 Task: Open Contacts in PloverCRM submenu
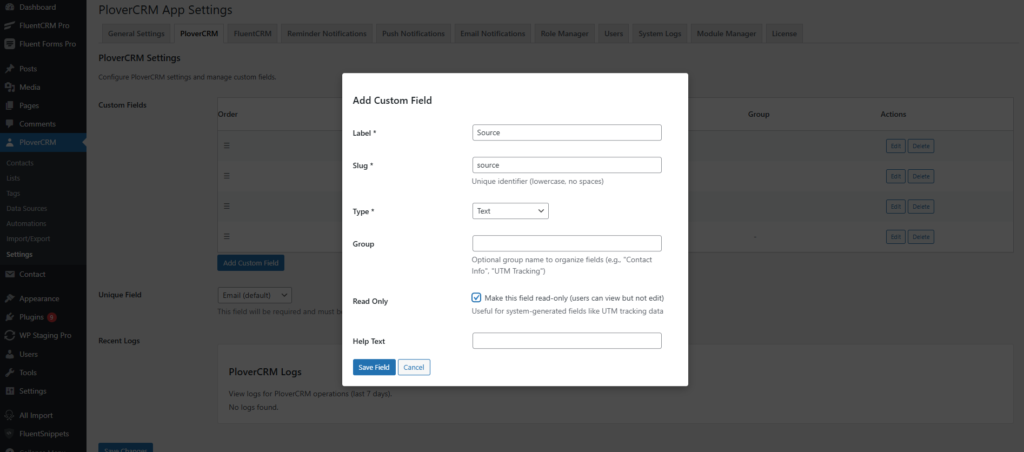click(x=20, y=163)
